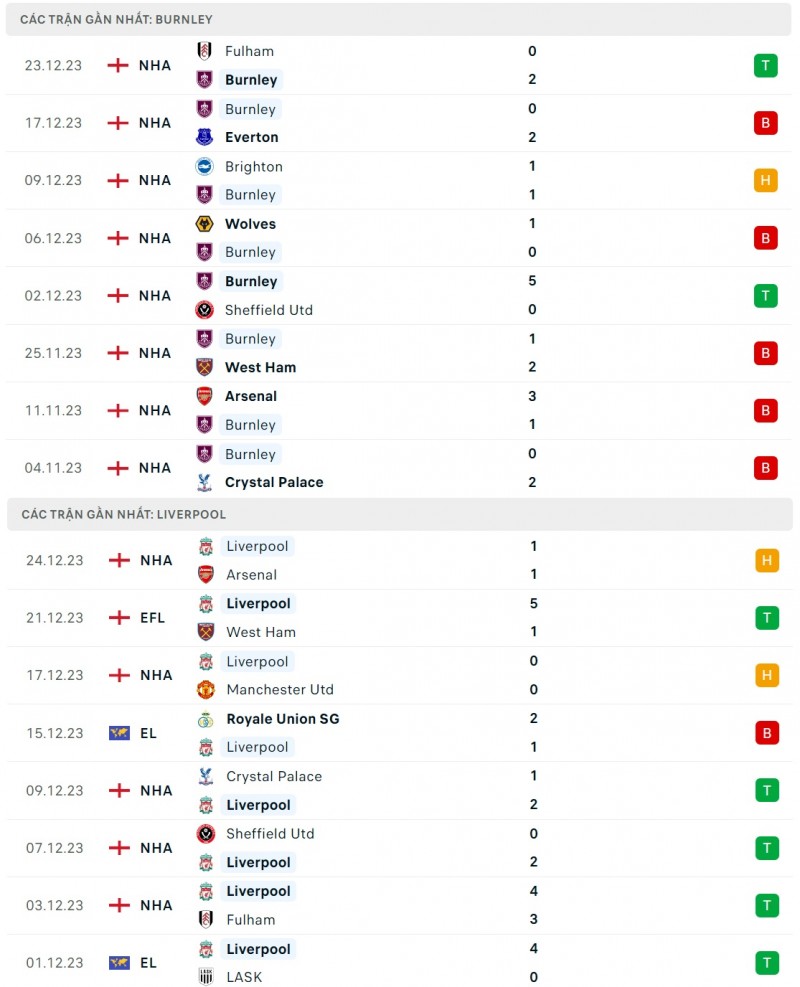Select West Ham in 25.11.23 match
This screenshot has width=800, height=987.
point(260,367)
